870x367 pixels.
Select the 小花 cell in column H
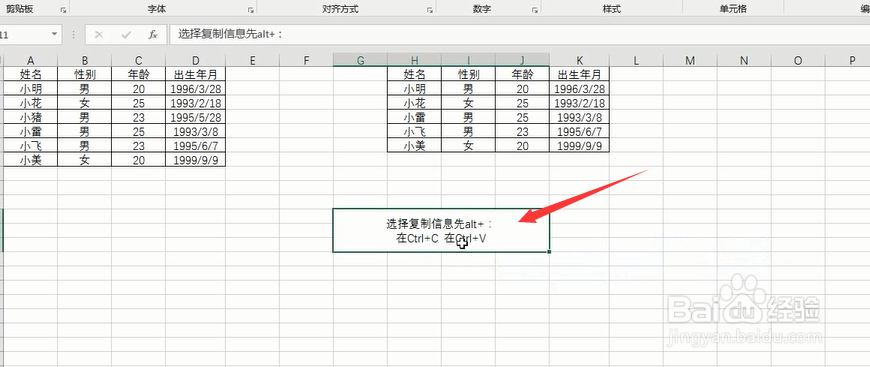[414, 103]
